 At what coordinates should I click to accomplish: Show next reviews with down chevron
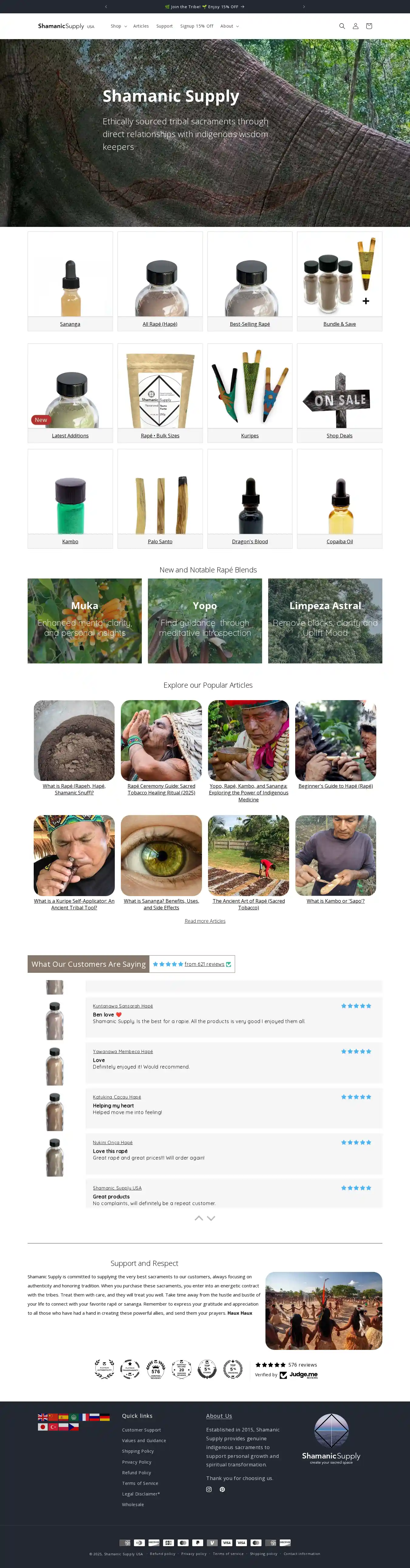coord(211,1218)
